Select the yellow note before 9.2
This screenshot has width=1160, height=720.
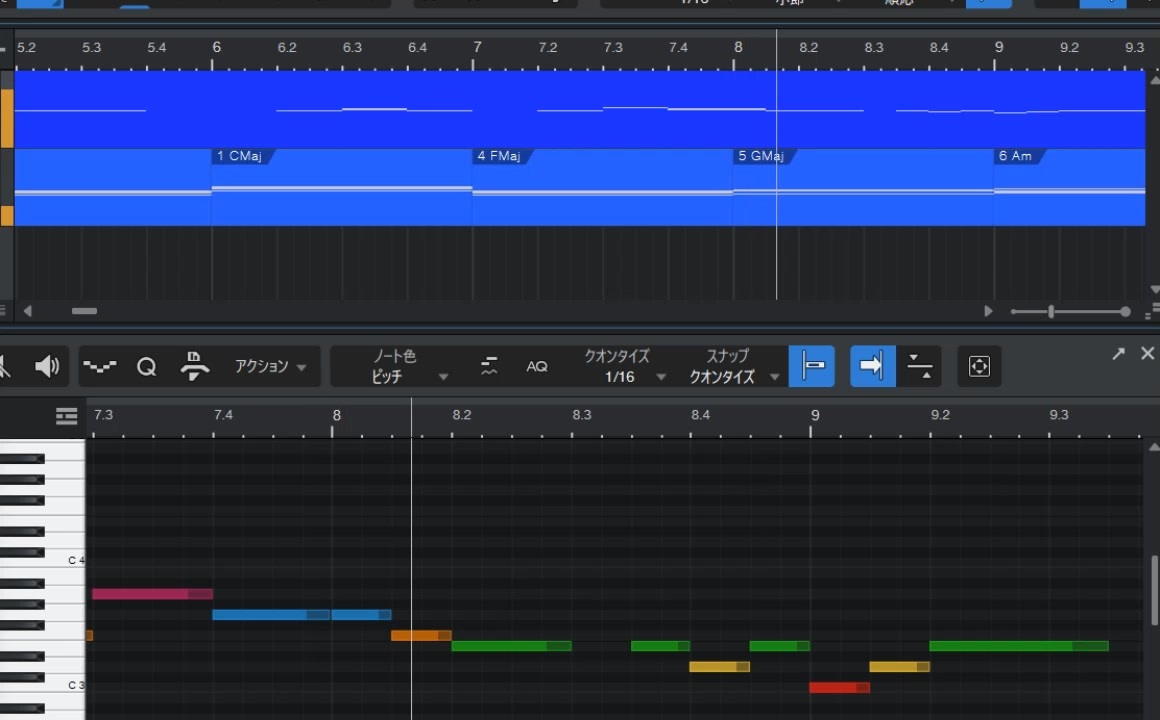point(900,667)
